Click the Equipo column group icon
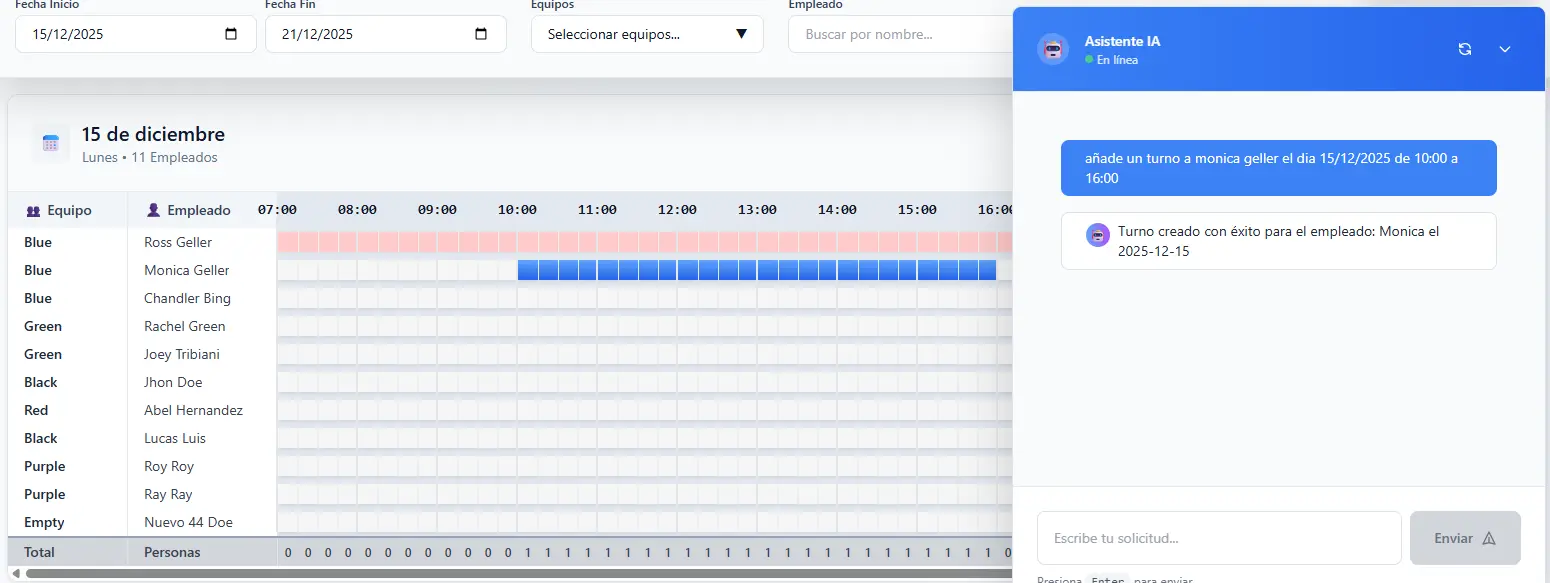Screen dimensions: 1550x583 coord(33,211)
